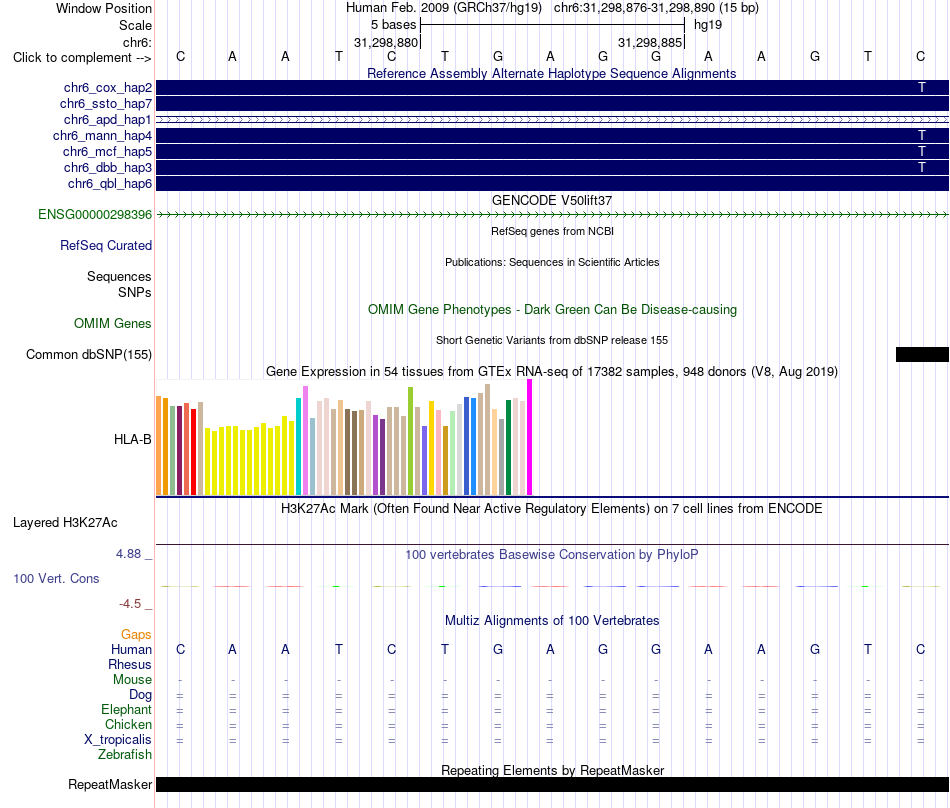Click the Dog species label
The width and height of the screenshot is (950, 808).
pos(140,695)
